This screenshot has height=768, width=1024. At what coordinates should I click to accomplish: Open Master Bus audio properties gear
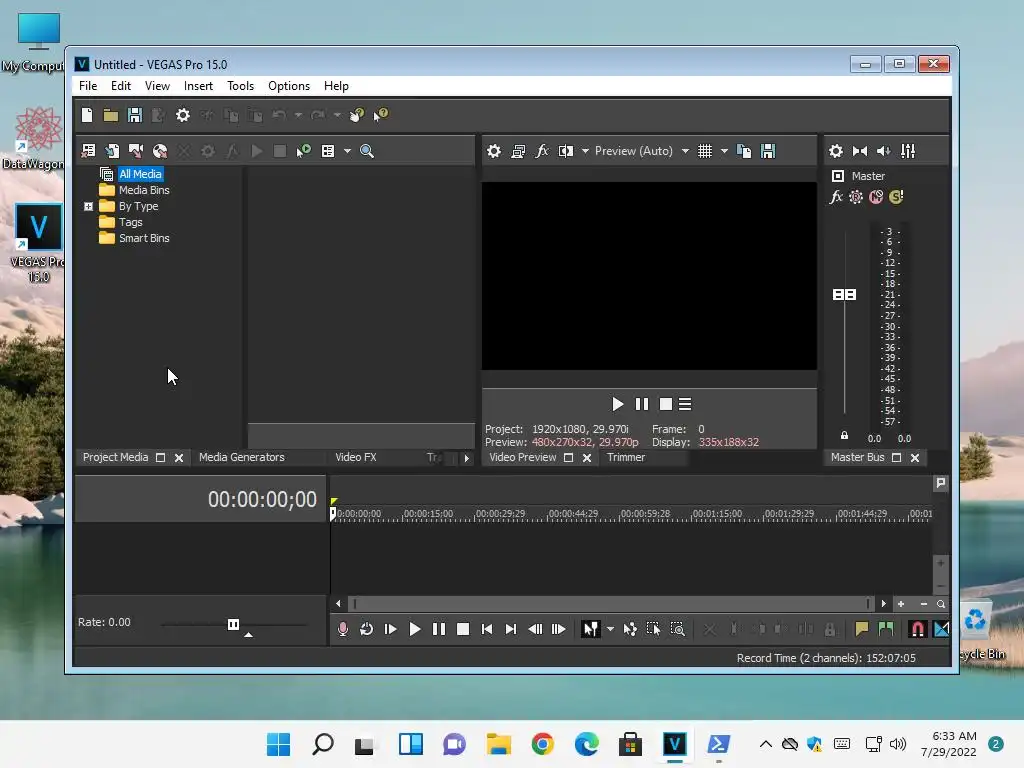coord(836,152)
